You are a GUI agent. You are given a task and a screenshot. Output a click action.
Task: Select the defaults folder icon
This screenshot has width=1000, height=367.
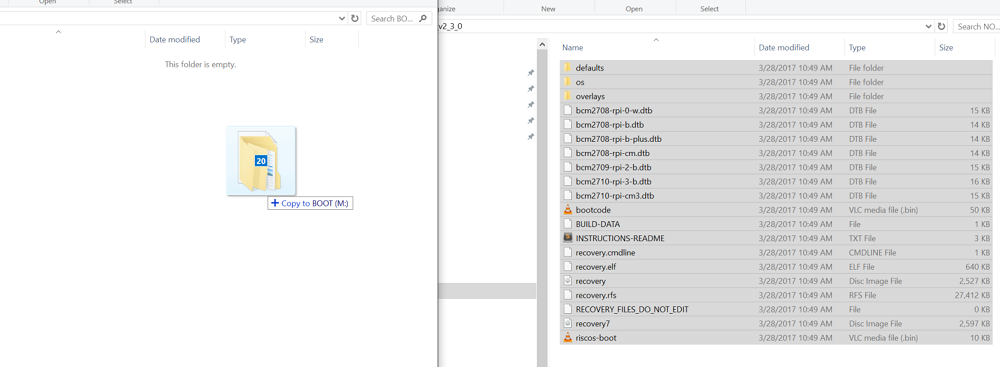[x=567, y=68]
